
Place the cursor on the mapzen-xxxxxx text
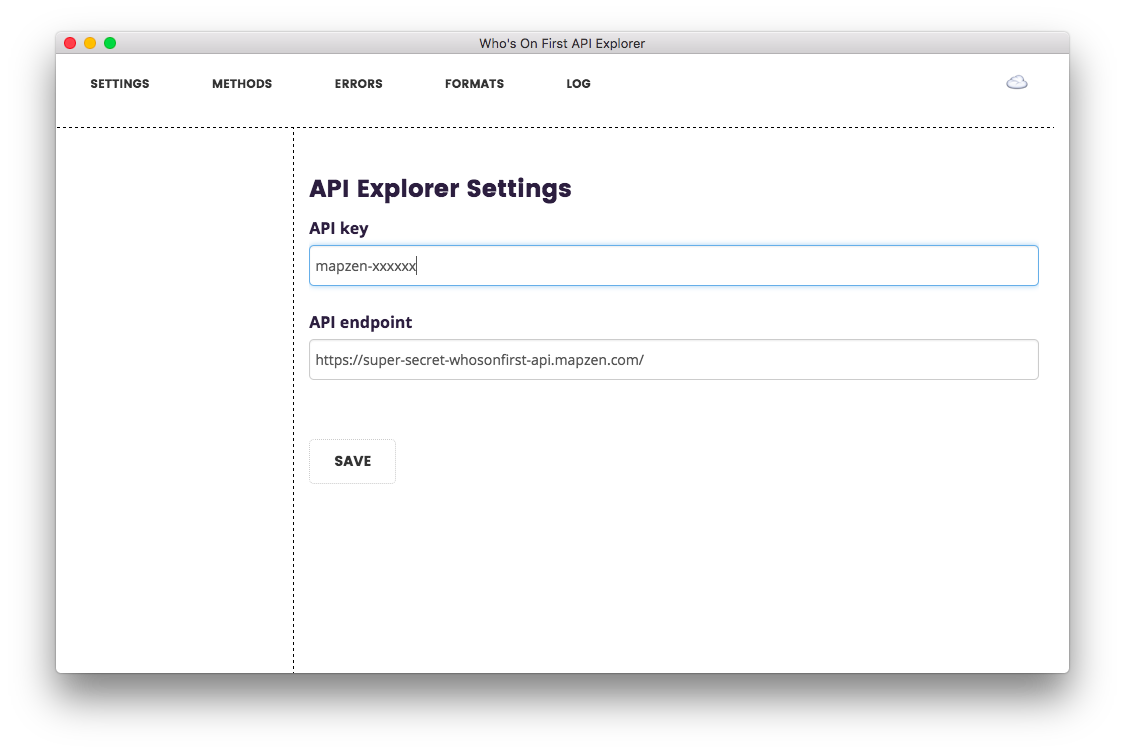click(x=366, y=266)
